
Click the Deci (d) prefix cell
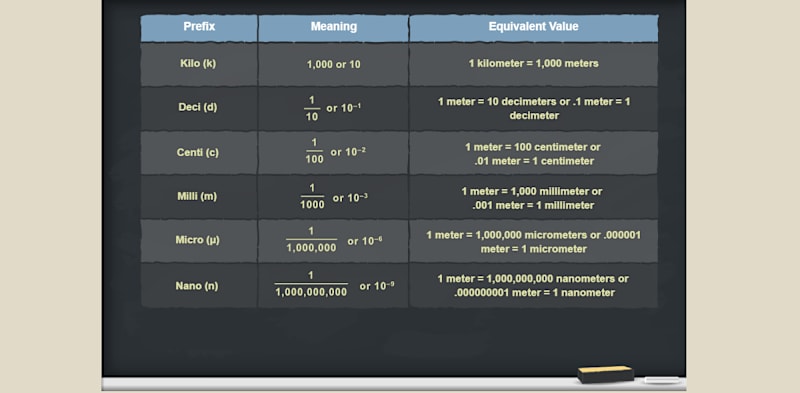tap(199, 108)
